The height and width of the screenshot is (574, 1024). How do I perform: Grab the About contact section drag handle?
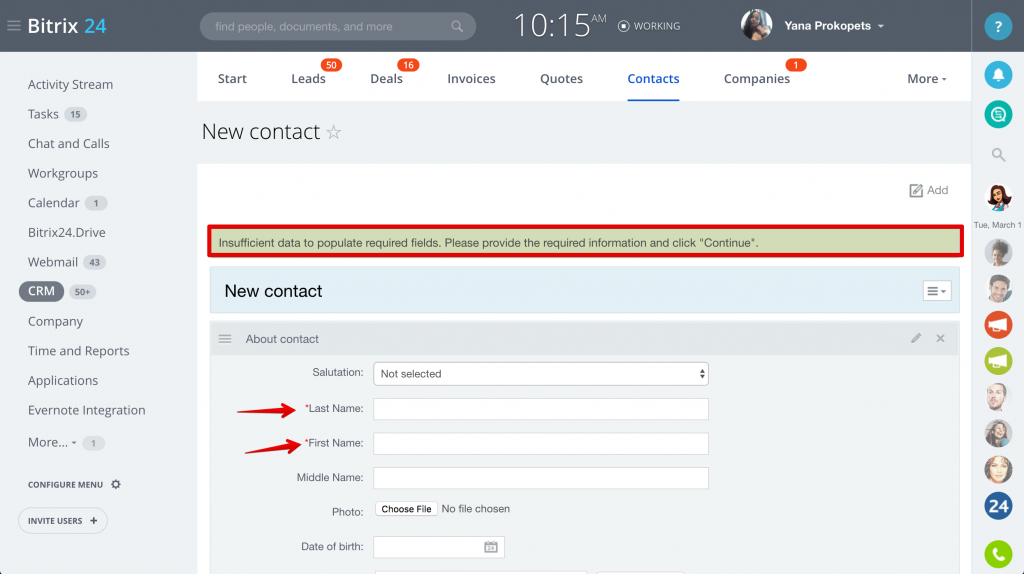tap(225, 339)
